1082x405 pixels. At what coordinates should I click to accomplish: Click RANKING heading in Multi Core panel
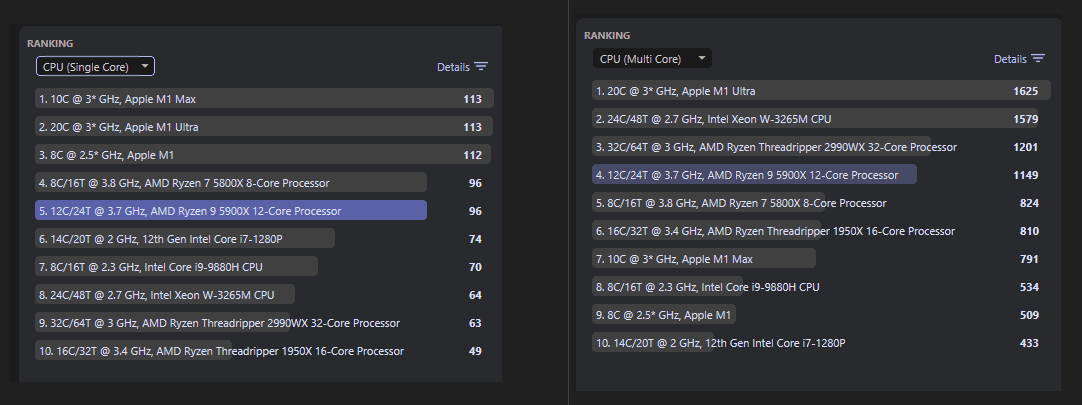(607, 35)
